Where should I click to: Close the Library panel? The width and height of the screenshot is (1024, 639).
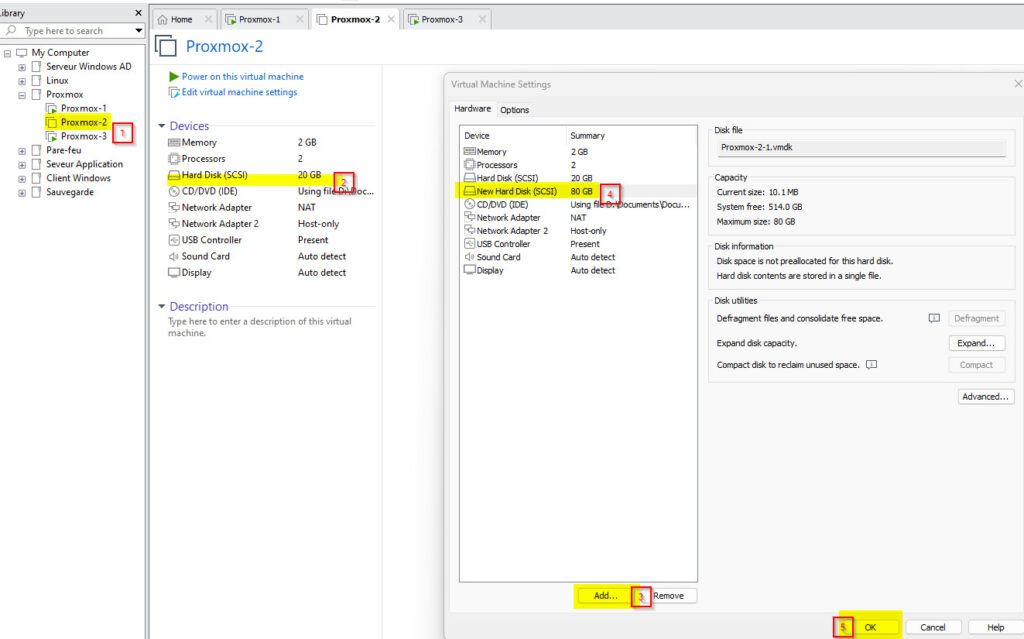pos(138,13)
